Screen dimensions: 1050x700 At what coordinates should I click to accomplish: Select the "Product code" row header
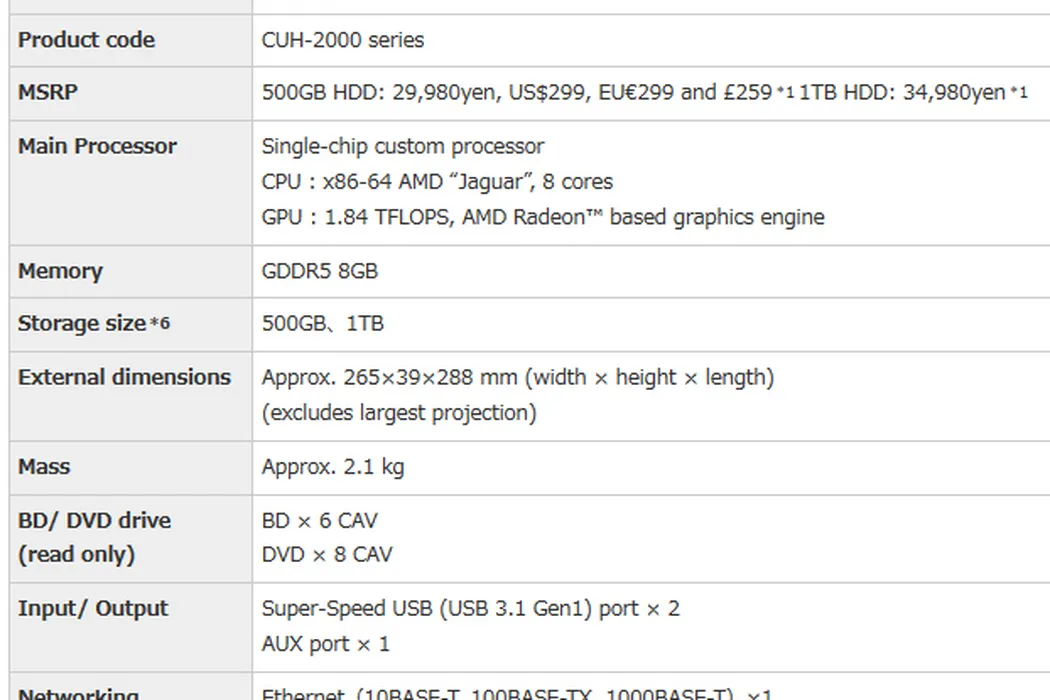tap(86, 40)
